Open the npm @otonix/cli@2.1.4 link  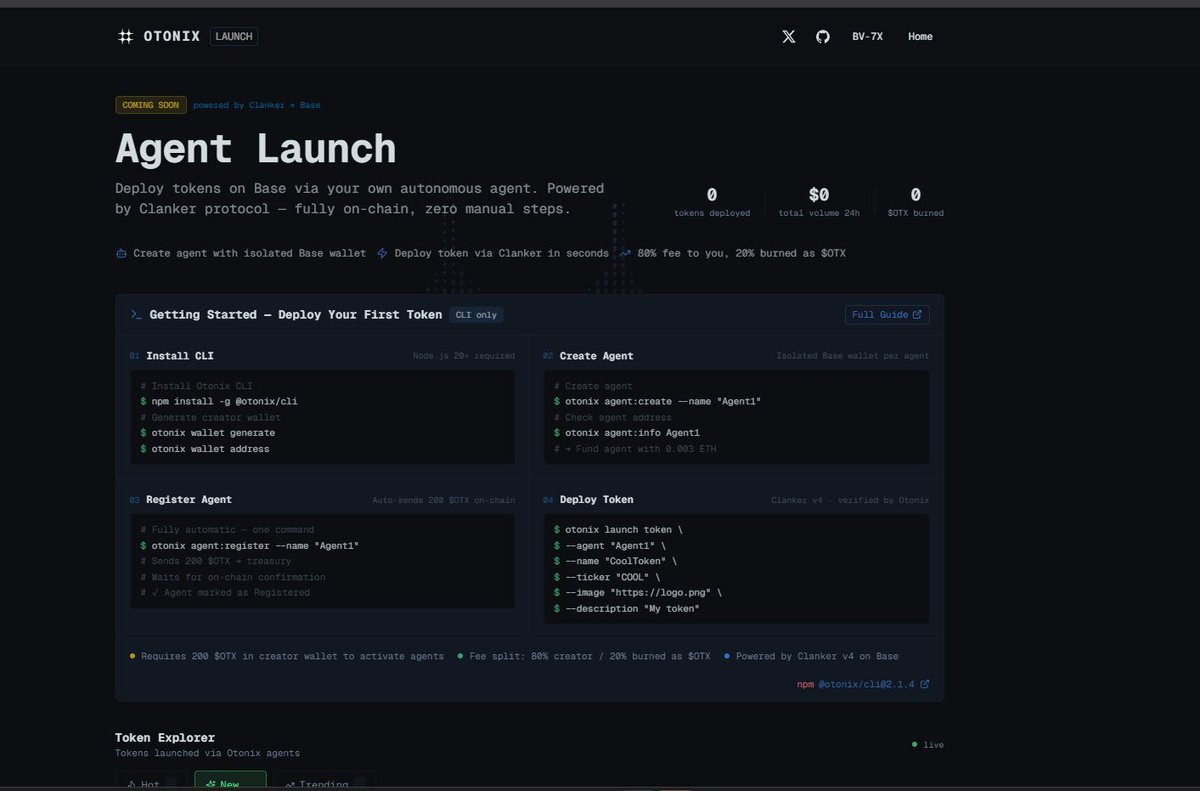(x=863, y=684)
